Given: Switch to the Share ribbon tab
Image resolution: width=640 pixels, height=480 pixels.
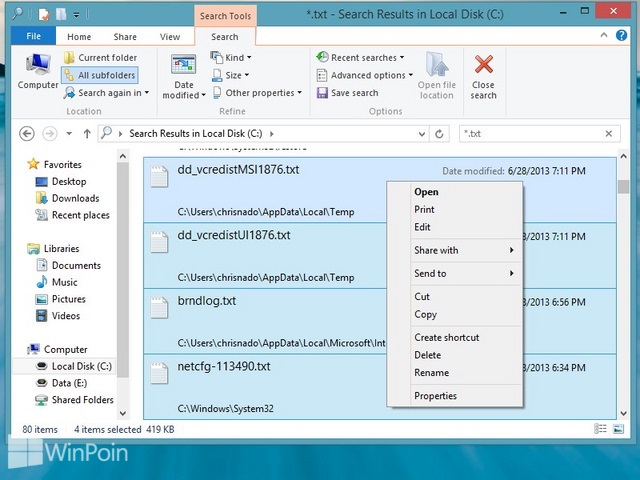Looking at the screenshot, I should [x=125, y=37].
